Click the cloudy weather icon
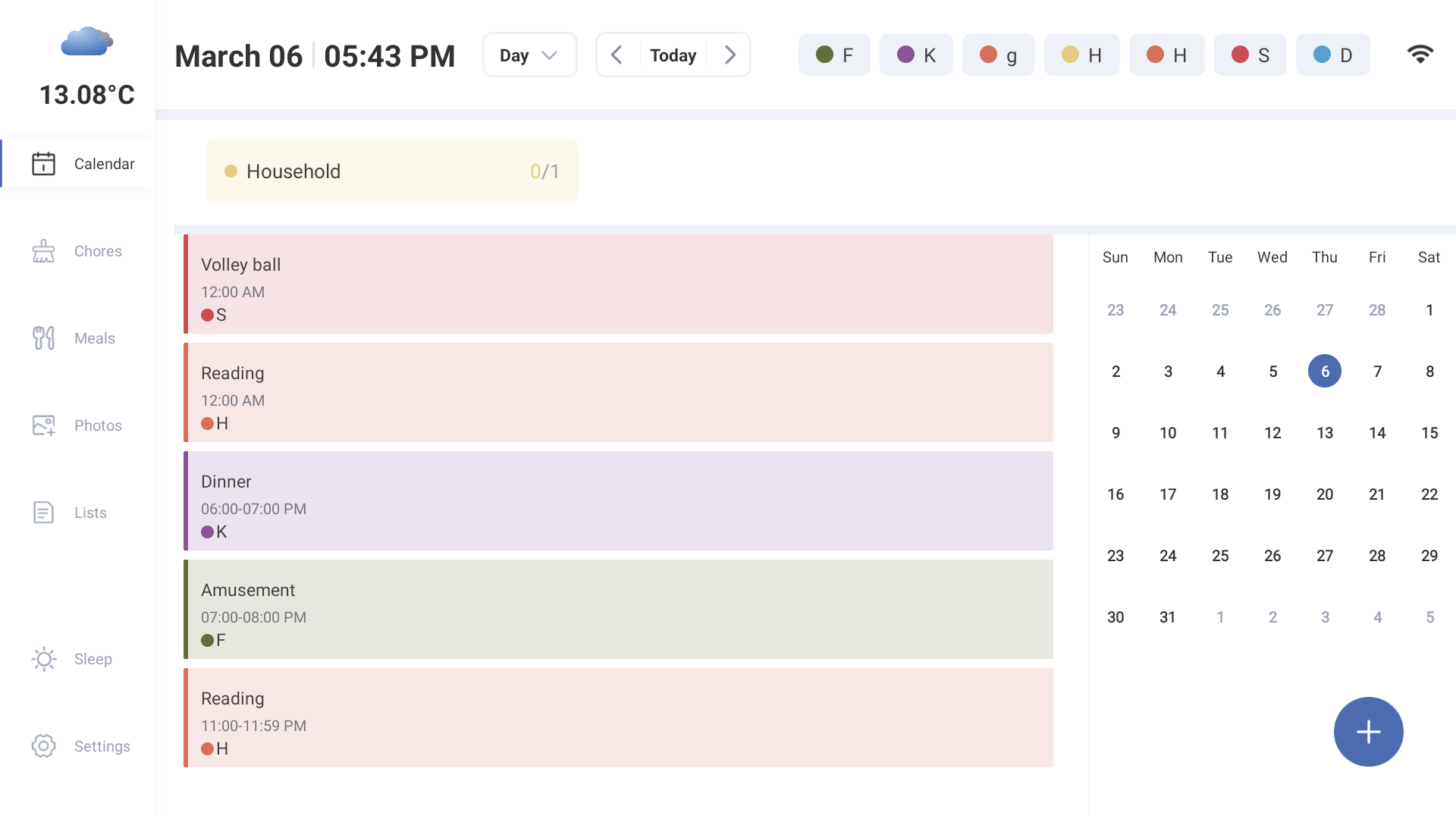1456x819 pixels. (86, 42)
